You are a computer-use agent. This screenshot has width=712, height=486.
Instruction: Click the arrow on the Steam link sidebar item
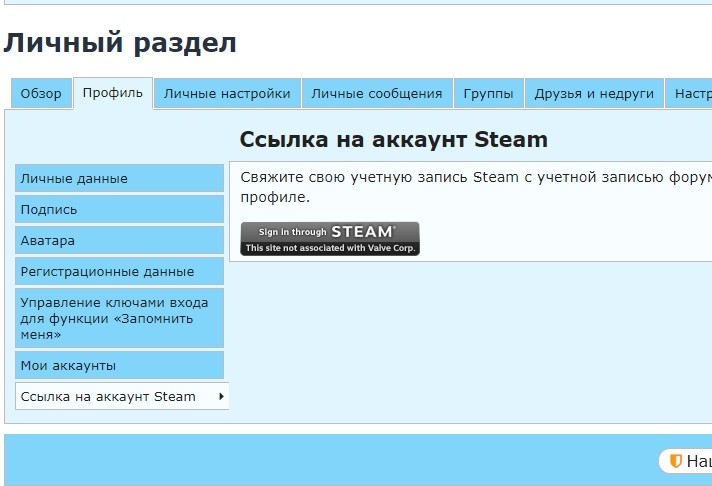coord(220,397)
